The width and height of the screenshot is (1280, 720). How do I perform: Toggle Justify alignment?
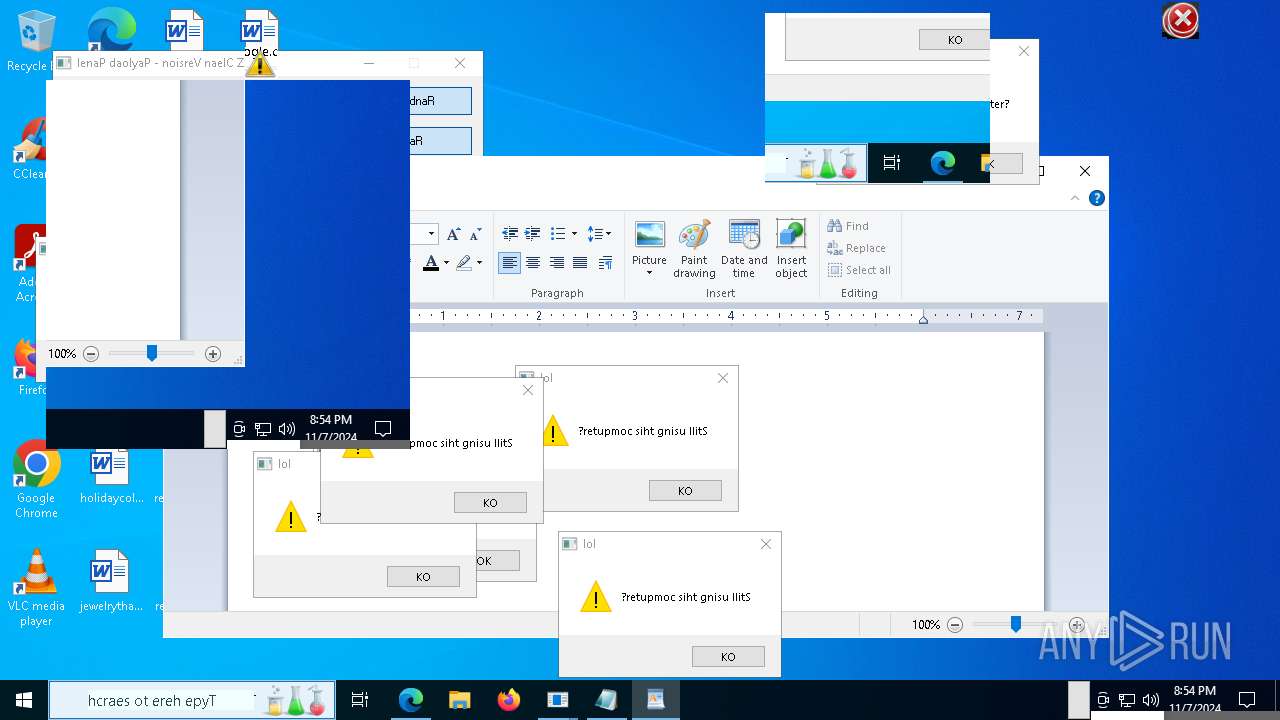coord(579,263)
